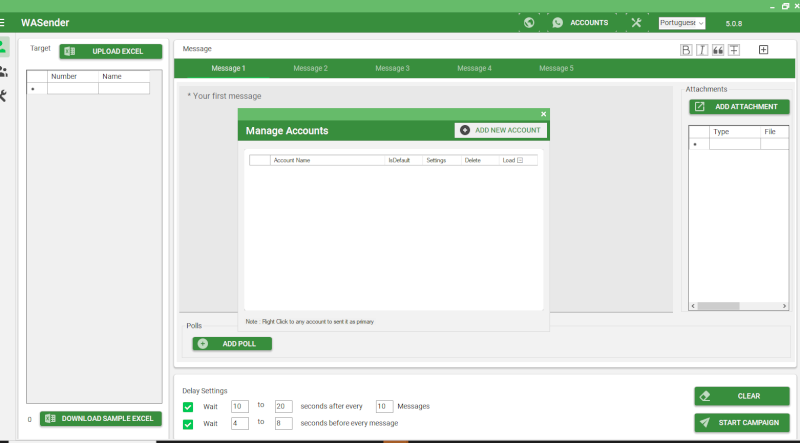Image resolution: width=800 pixels, height=443 pixels.
Task: Click ADD POLL button
Action: point(232,343)
